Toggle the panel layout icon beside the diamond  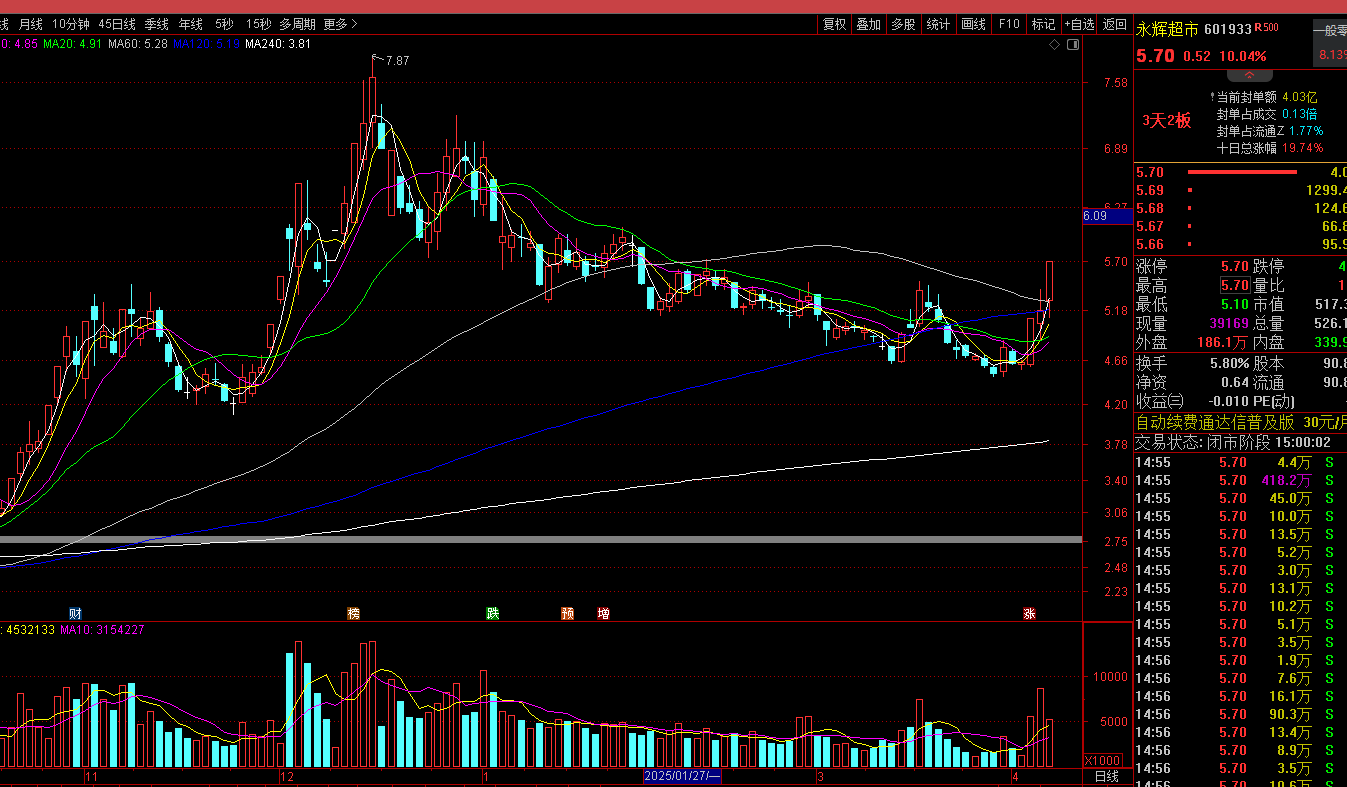pyautogui.click(x=1071, y=45)
